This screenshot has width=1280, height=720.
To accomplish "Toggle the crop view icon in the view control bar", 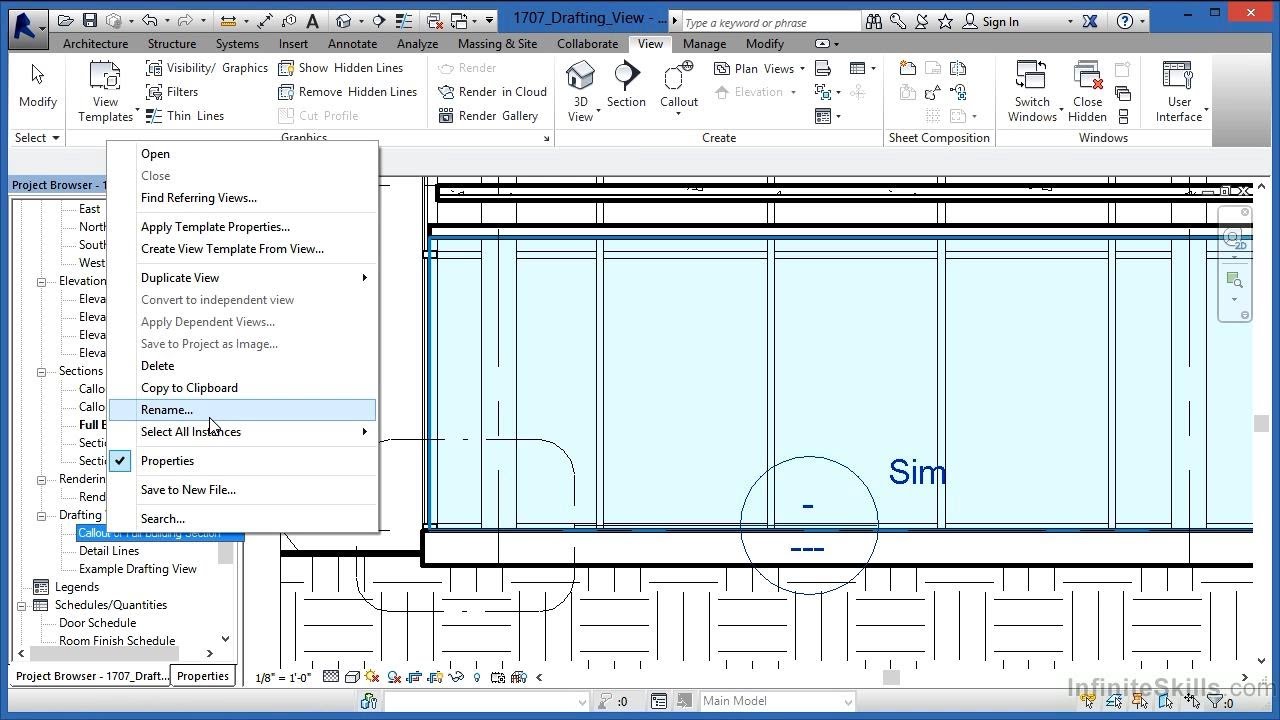I will point(414,677).
